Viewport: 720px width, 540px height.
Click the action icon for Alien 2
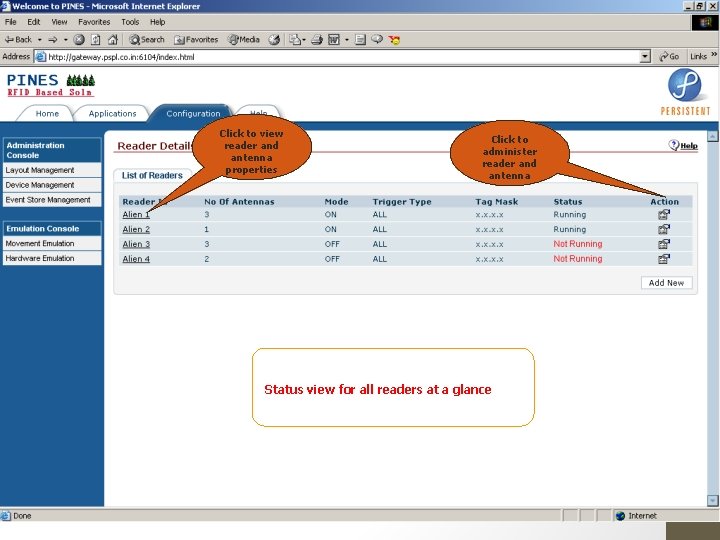(664, 229)
